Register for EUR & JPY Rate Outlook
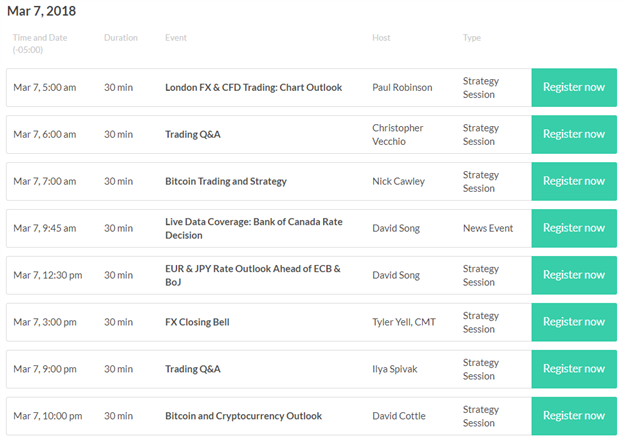 (574, 275)
